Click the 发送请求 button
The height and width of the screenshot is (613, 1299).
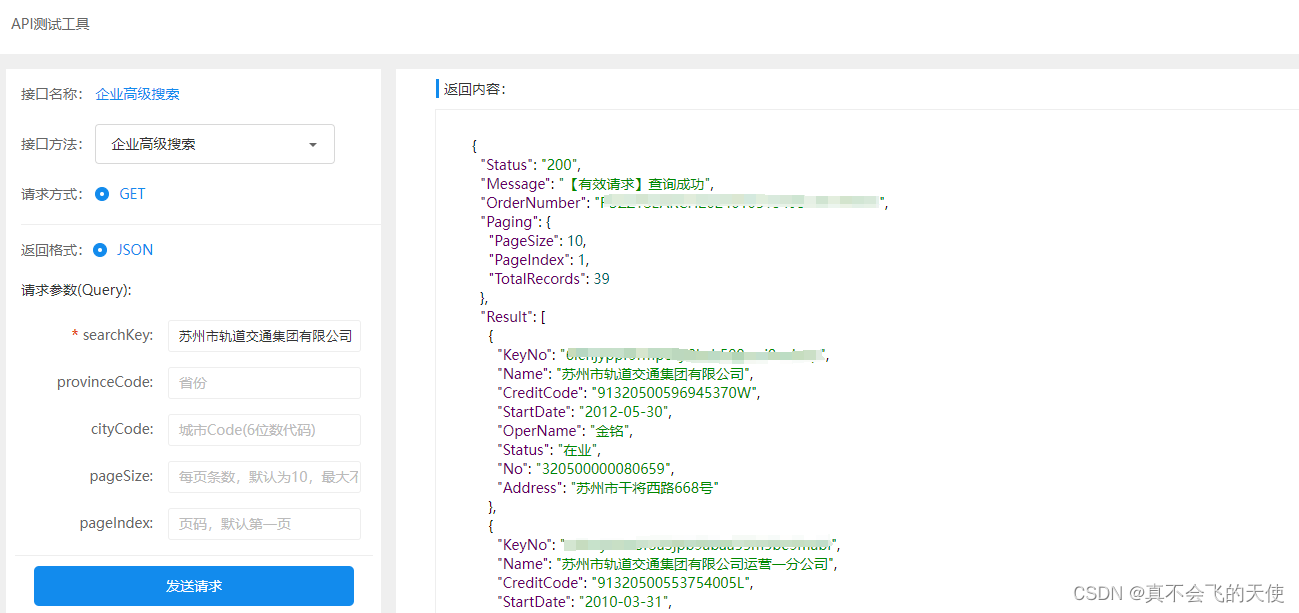point(194,586)
